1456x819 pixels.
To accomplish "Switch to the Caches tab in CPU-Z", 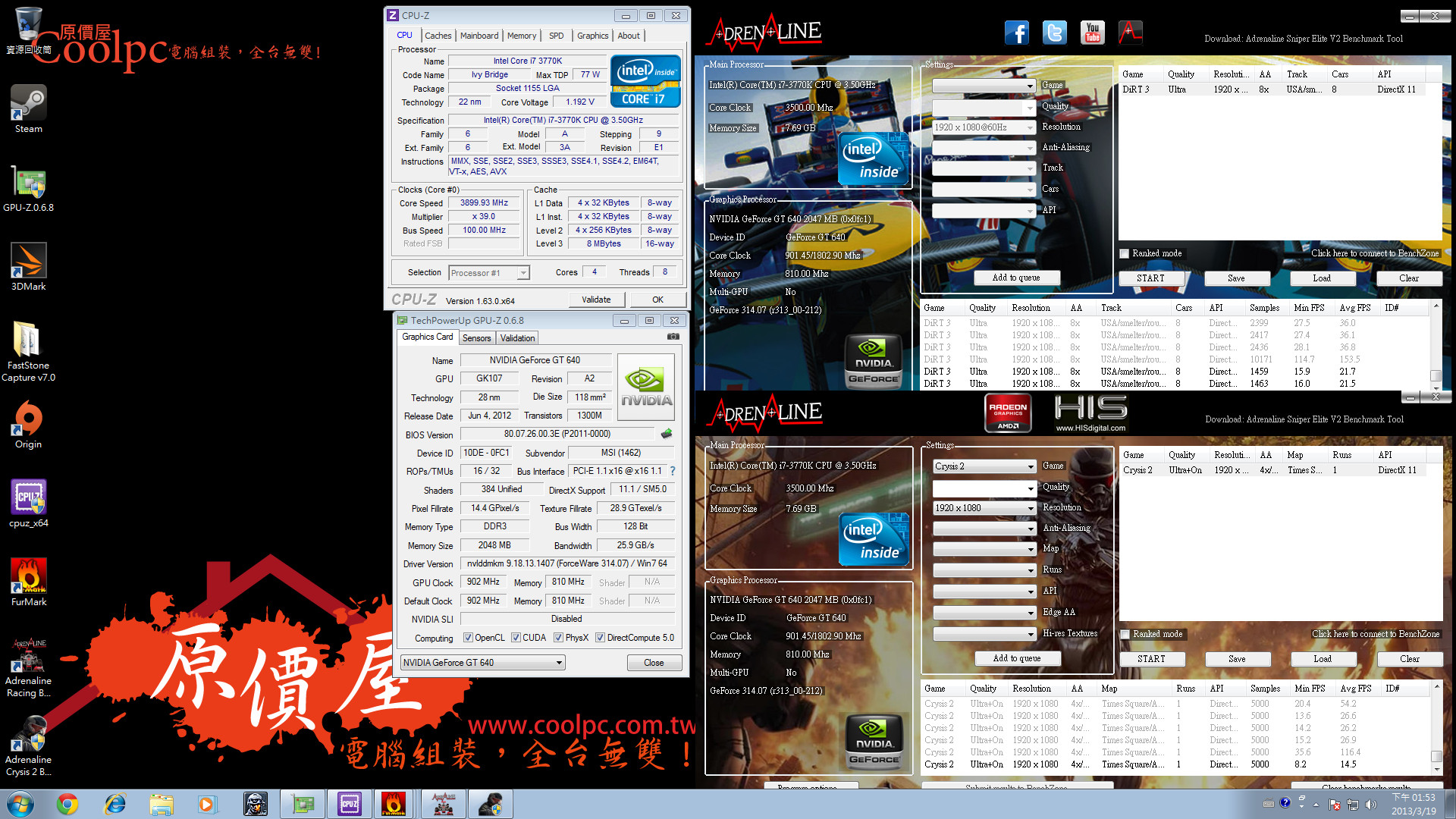I will (438, 36).
